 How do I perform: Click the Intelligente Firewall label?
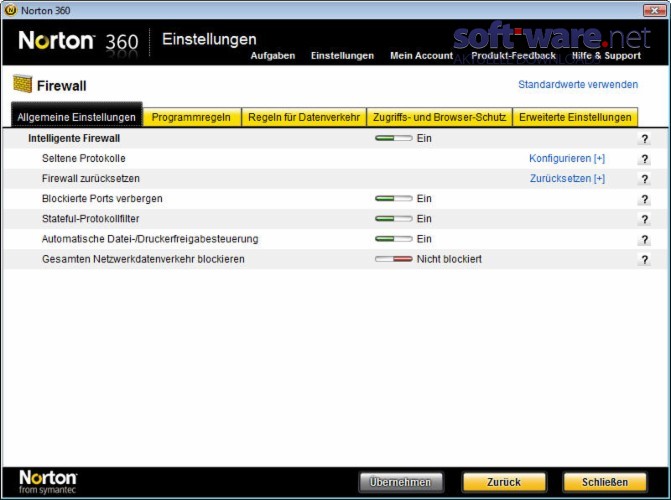[x=74, y=138]
